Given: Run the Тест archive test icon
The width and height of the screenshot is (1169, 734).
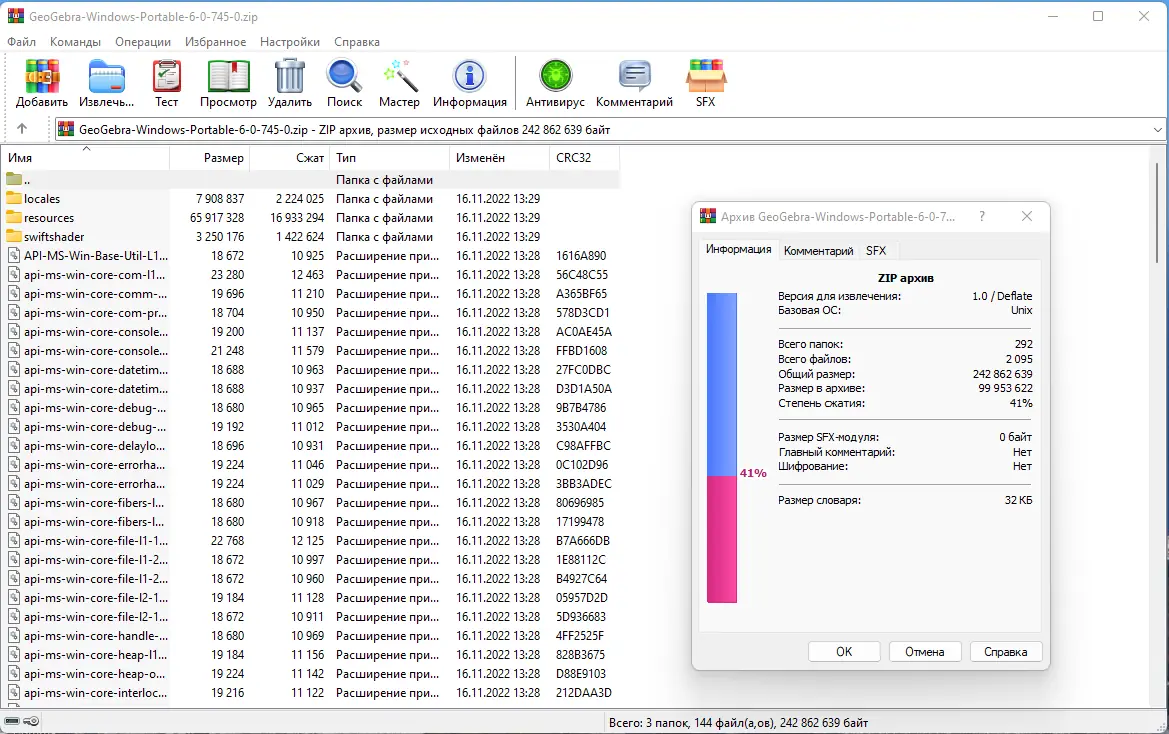Looking at the screenshot, I should tap(167, 76).
